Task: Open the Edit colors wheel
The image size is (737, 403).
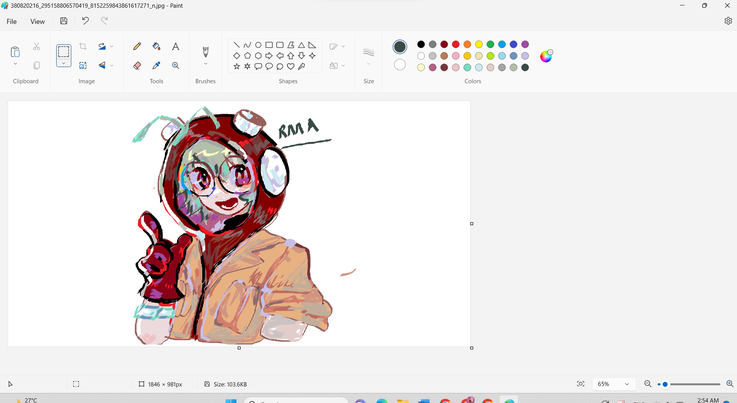Action: 546,56
